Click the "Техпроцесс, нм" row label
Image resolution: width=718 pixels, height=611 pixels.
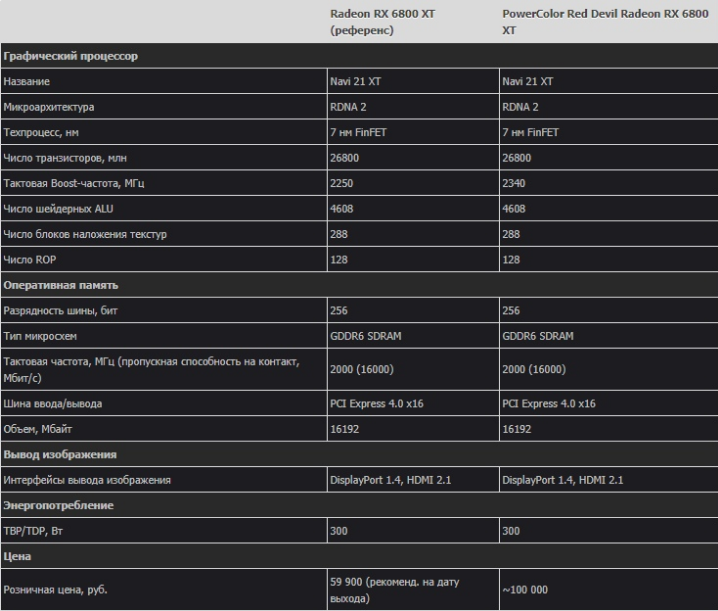41,133
